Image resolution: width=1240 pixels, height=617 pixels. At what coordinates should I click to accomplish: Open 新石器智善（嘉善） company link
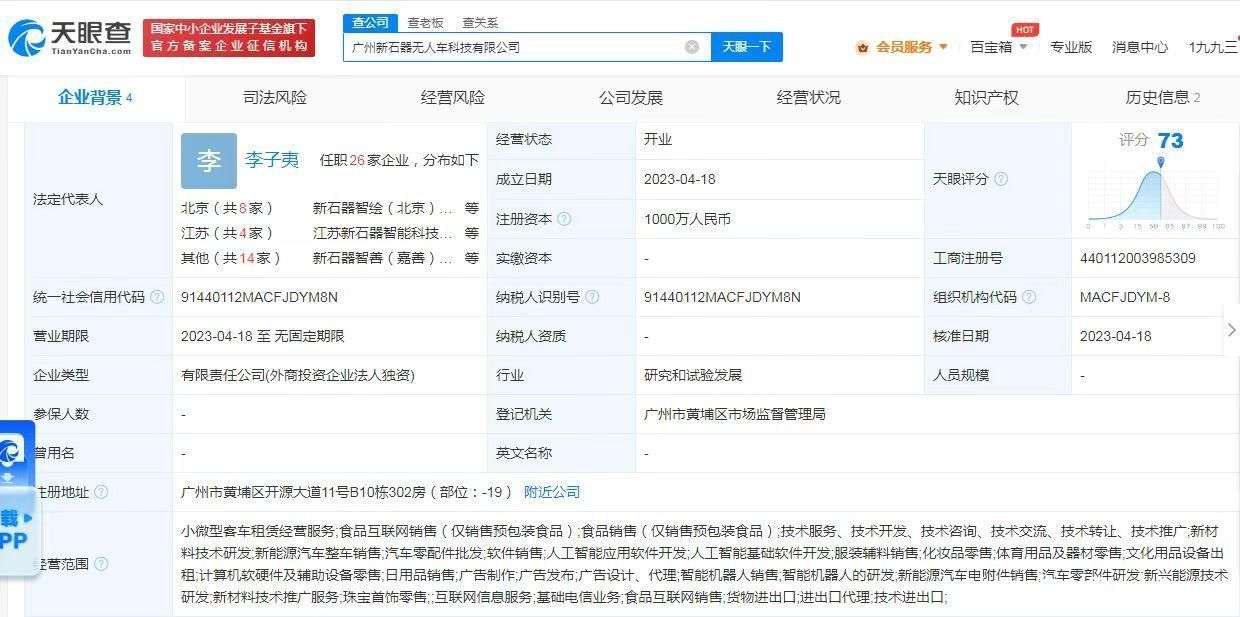click(x=383, y=258)
